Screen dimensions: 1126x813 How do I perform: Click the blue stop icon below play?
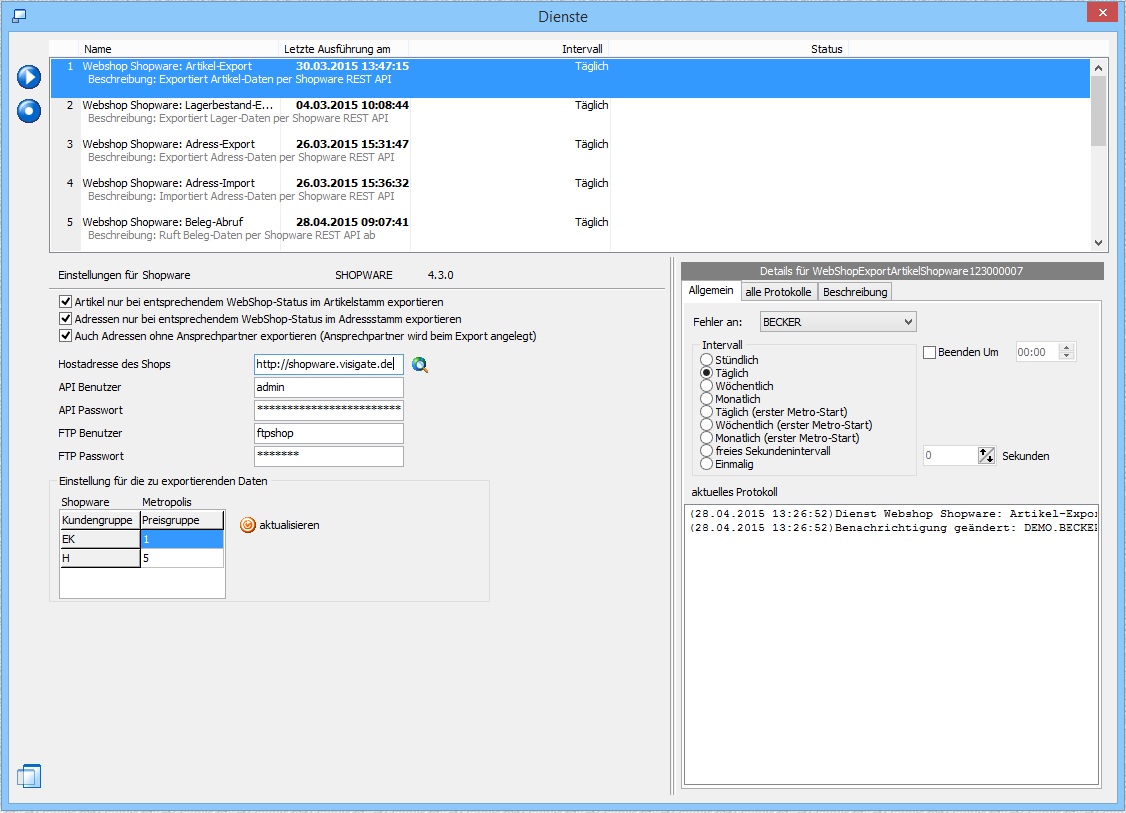click(x=29, y=110)
